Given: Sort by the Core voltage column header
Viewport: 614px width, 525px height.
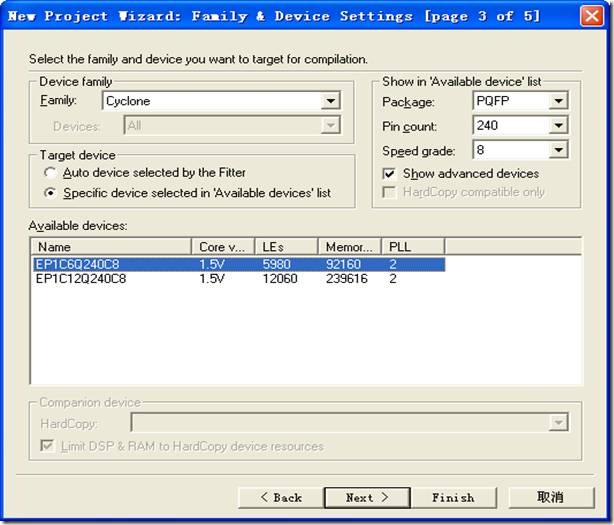Looking at the screenshot, I should pos(222,246).
